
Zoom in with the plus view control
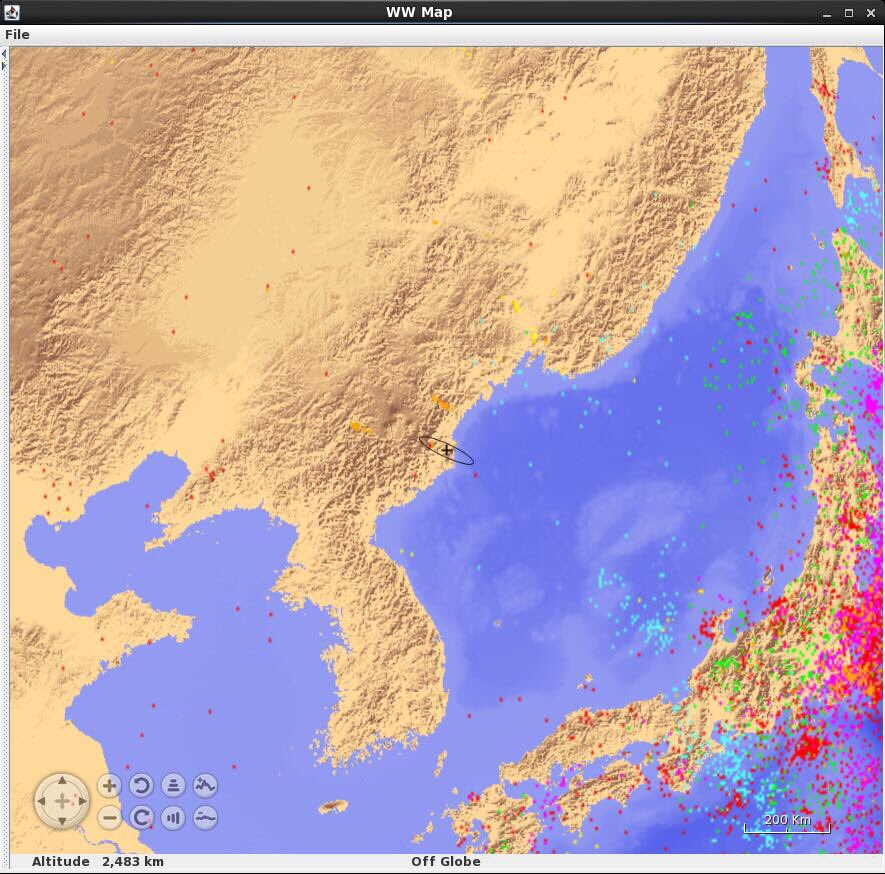[x=109, y=785]
